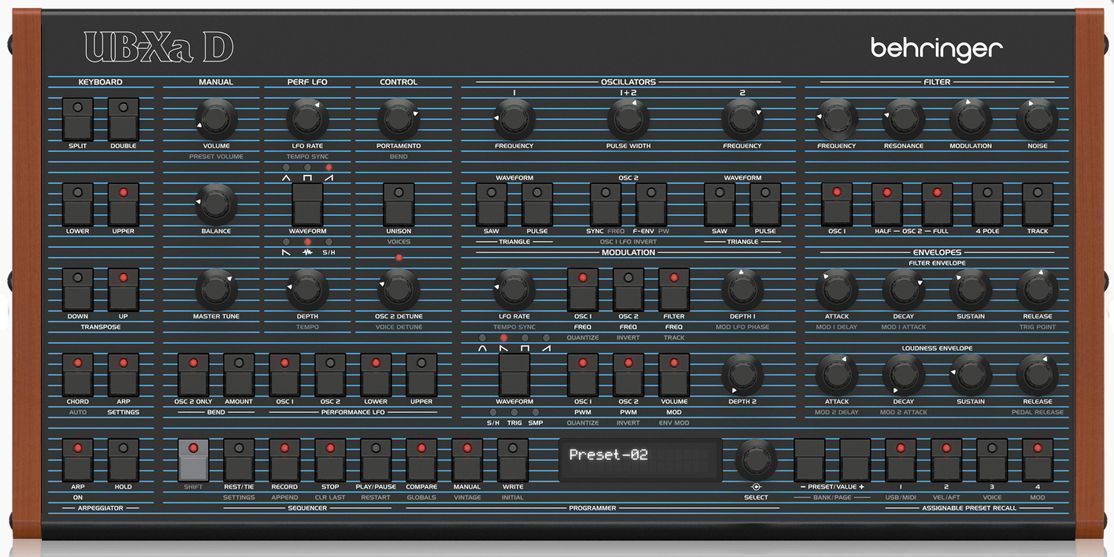The image size is (1114, 557).
Task: Enable Performance LFO OSC 2 button
Action: click(330, 374)
